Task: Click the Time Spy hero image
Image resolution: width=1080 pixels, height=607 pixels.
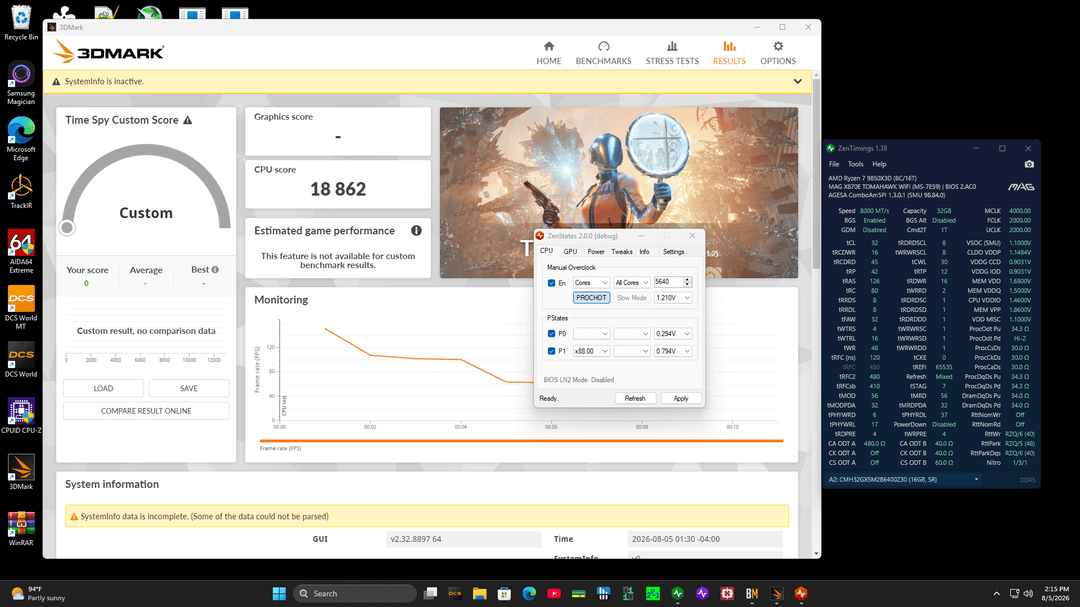Action: tap(619, 192)
